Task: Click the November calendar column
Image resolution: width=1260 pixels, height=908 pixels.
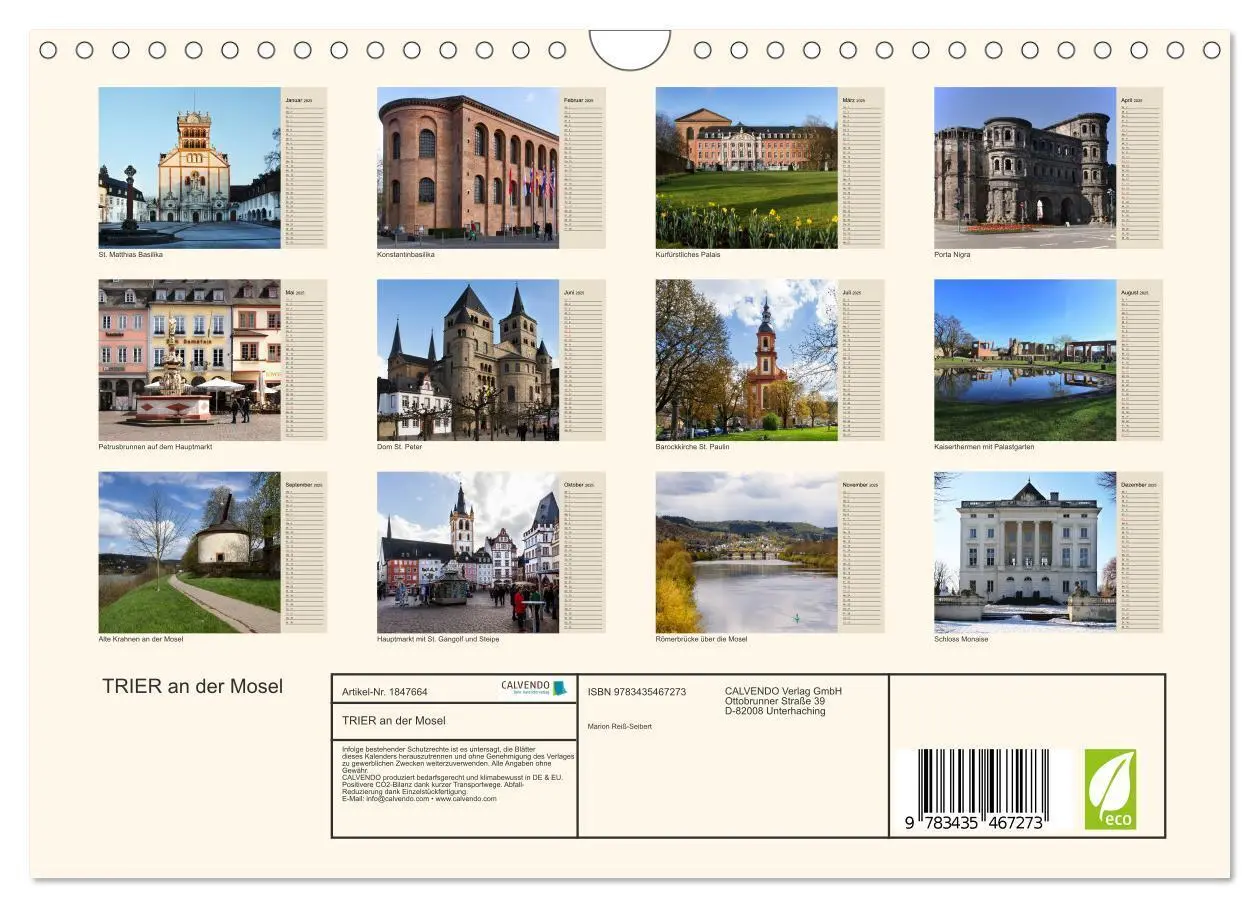Action: (861, 552)
